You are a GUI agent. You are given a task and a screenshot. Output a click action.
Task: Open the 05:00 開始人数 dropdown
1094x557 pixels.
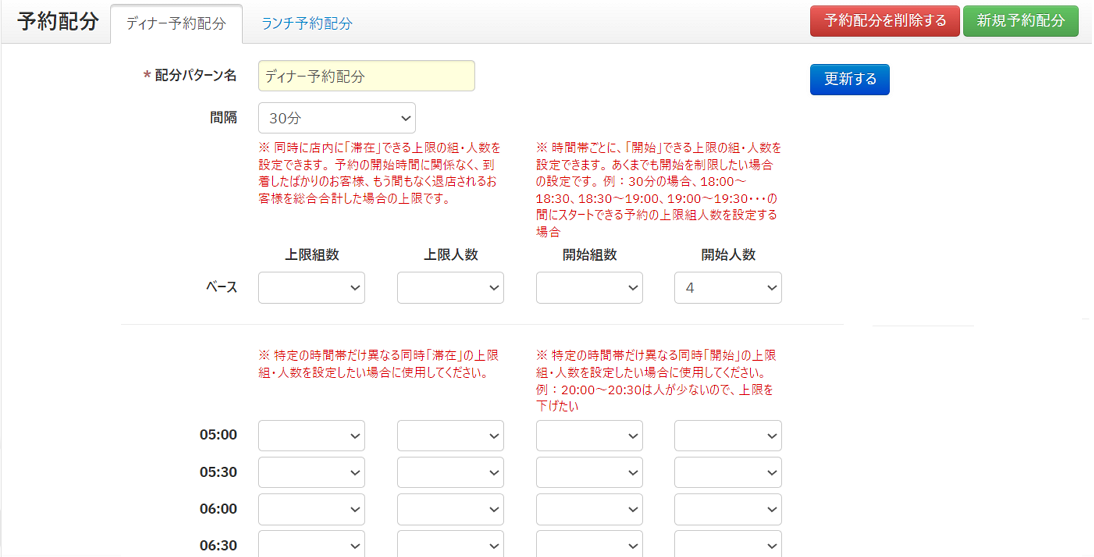tap(728, 436)
